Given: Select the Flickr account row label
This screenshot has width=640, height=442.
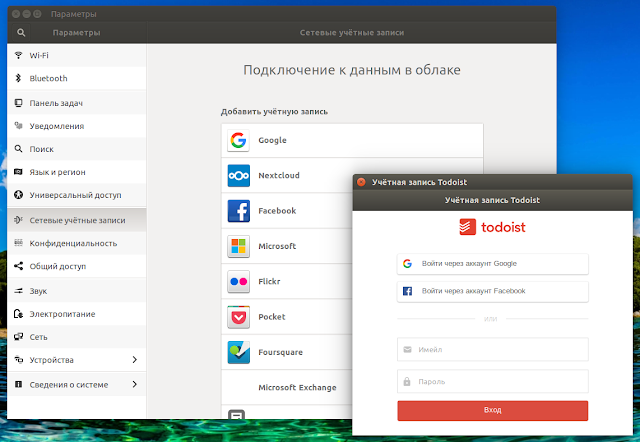Looking at the screenshot, I should 269,282.
